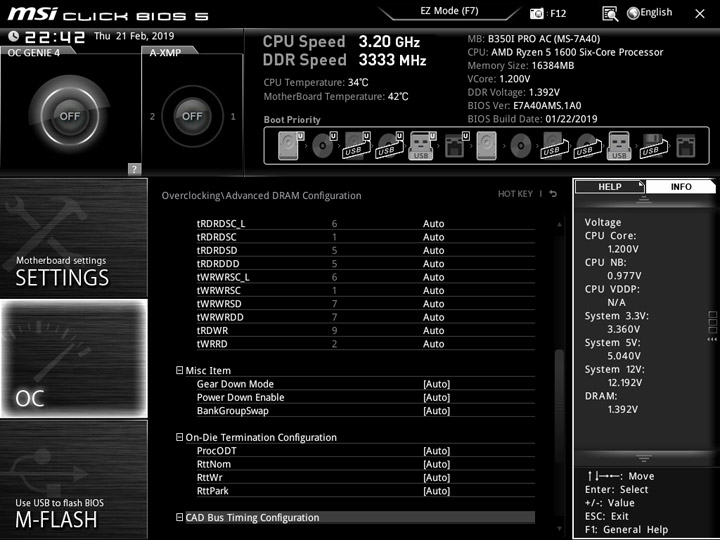This screenshot has height=540, width=720.
Task: Click the settings list scroll up arrow
Action: pyautogui.click(x=559, y=224)
